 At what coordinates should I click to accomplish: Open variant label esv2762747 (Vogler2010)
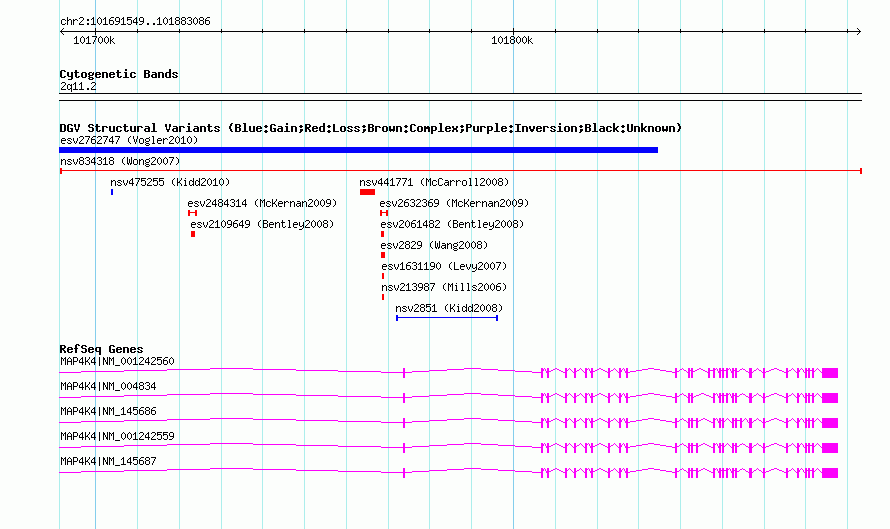click(x=129, y=140)
